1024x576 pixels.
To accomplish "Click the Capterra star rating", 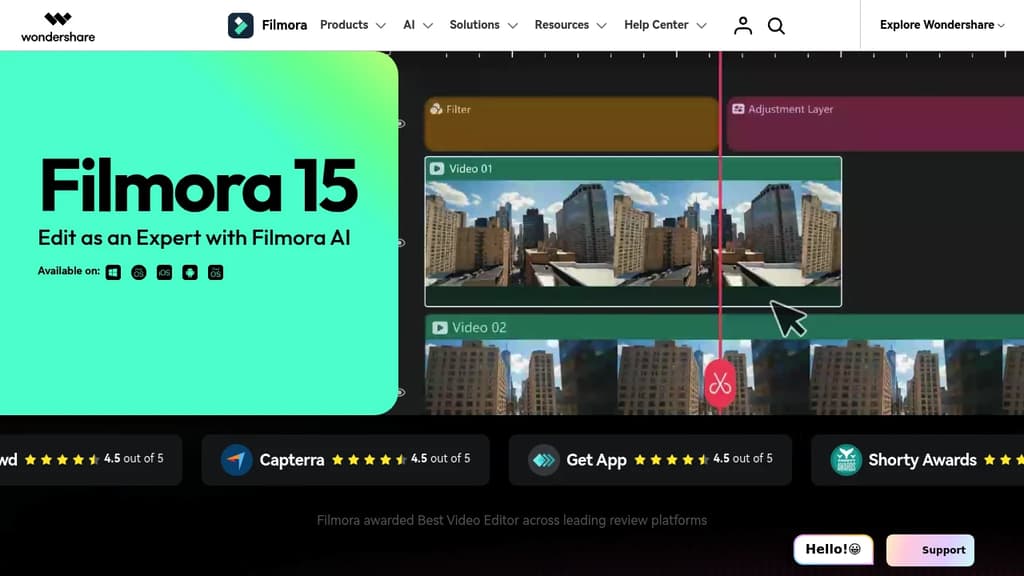I will tap(369, 460).
